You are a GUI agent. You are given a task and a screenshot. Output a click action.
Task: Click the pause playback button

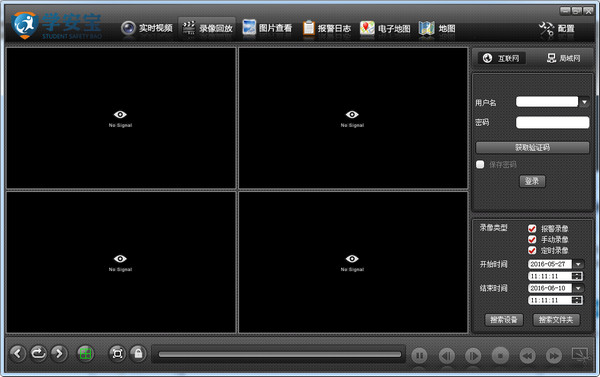pyautogui.click(x=419, y=356)
